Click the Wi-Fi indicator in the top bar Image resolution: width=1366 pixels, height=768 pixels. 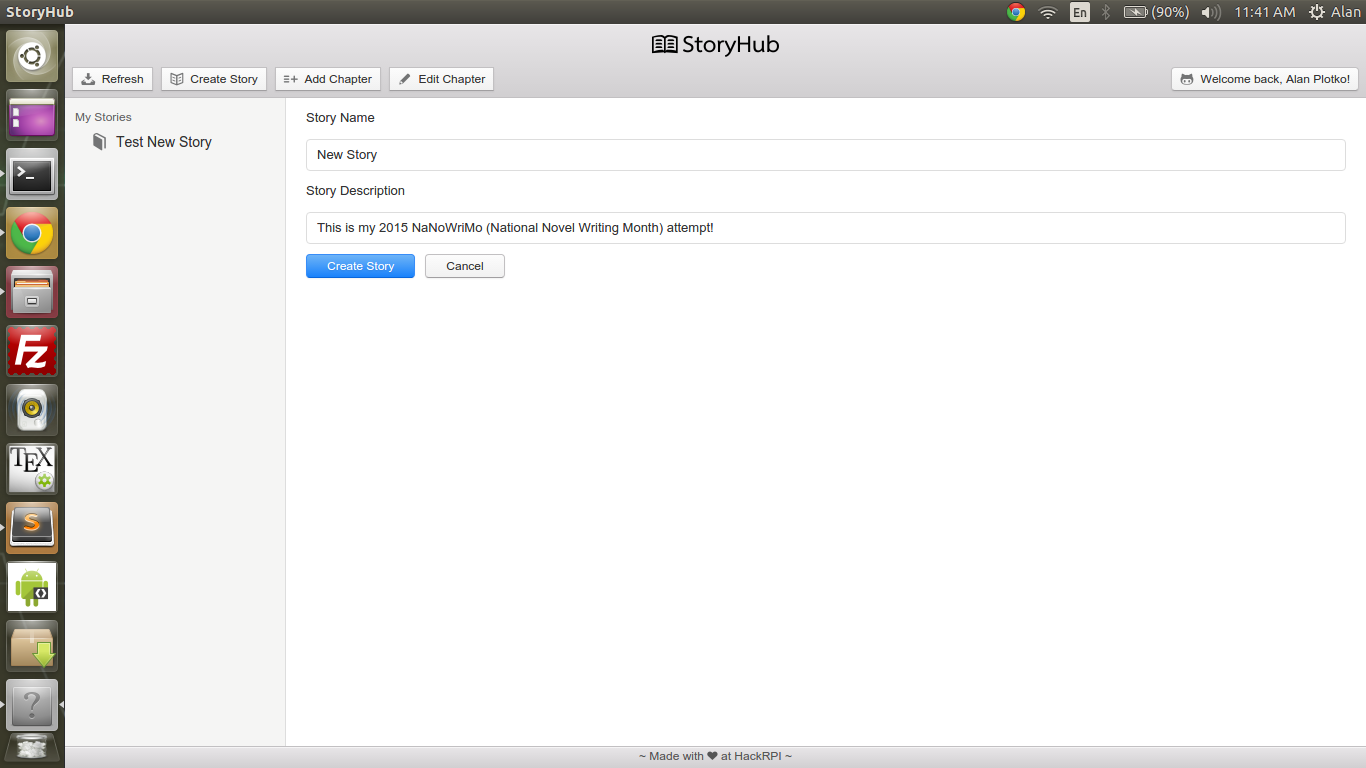[1046, 12]
